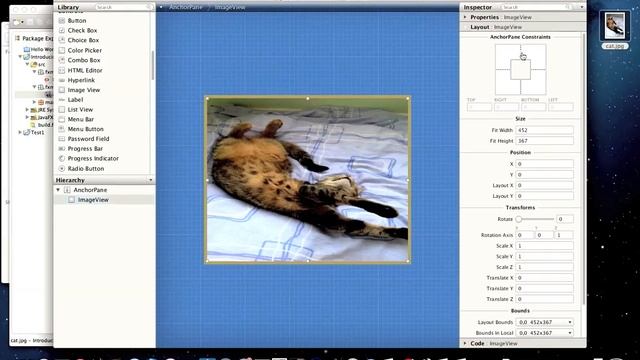
Task: Collapse the src folder in Package Explorer
Action: click(x=28, y=64)
